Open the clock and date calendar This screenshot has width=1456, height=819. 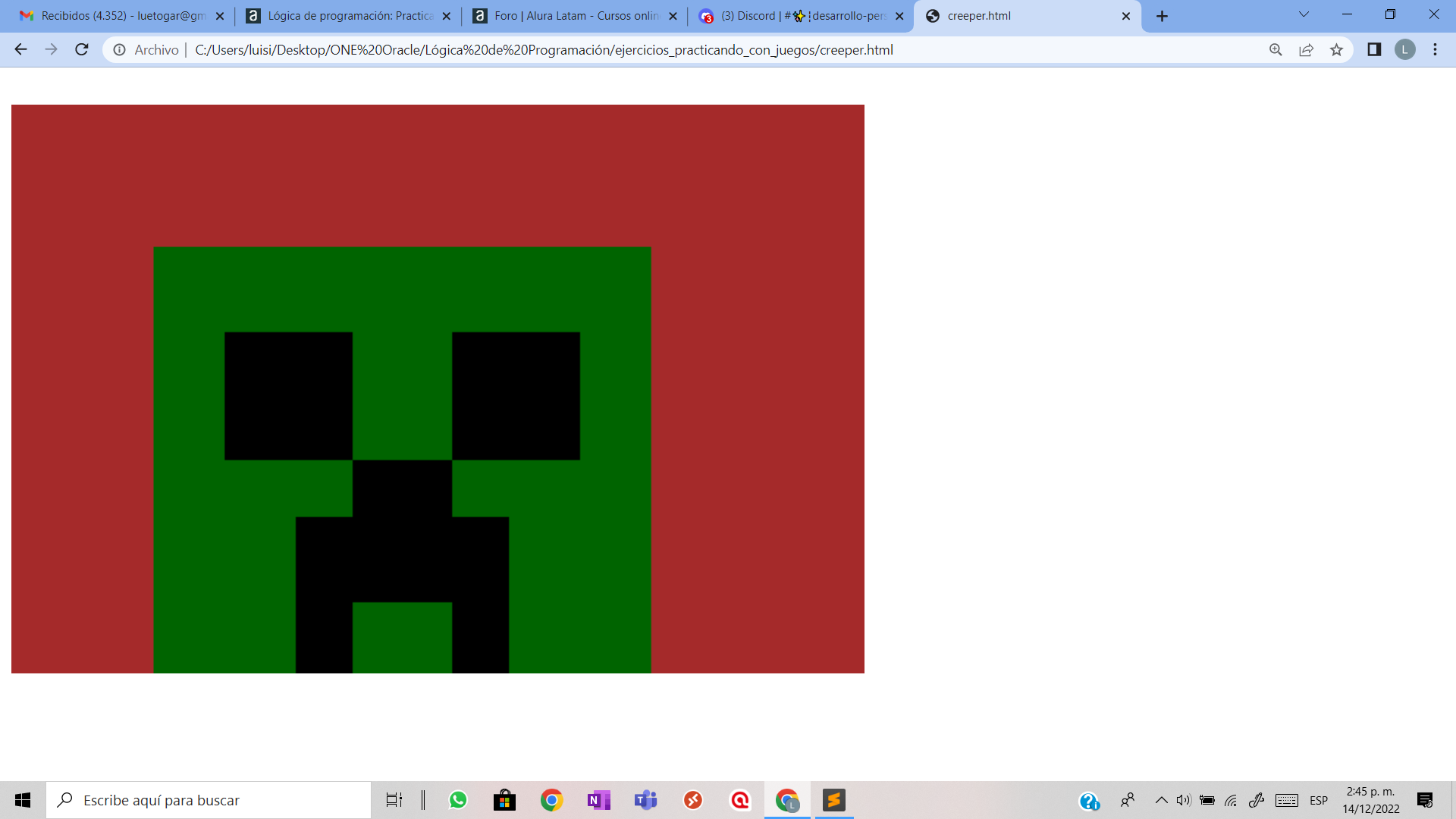click(1371, 800)
